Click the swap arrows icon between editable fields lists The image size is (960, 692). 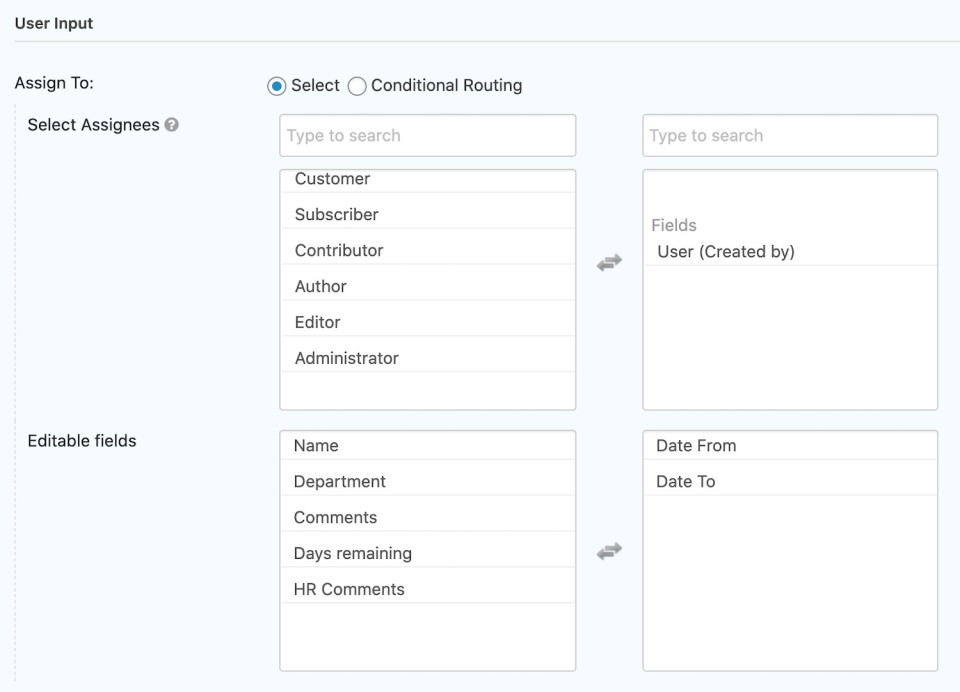click(x=609, y=551)
